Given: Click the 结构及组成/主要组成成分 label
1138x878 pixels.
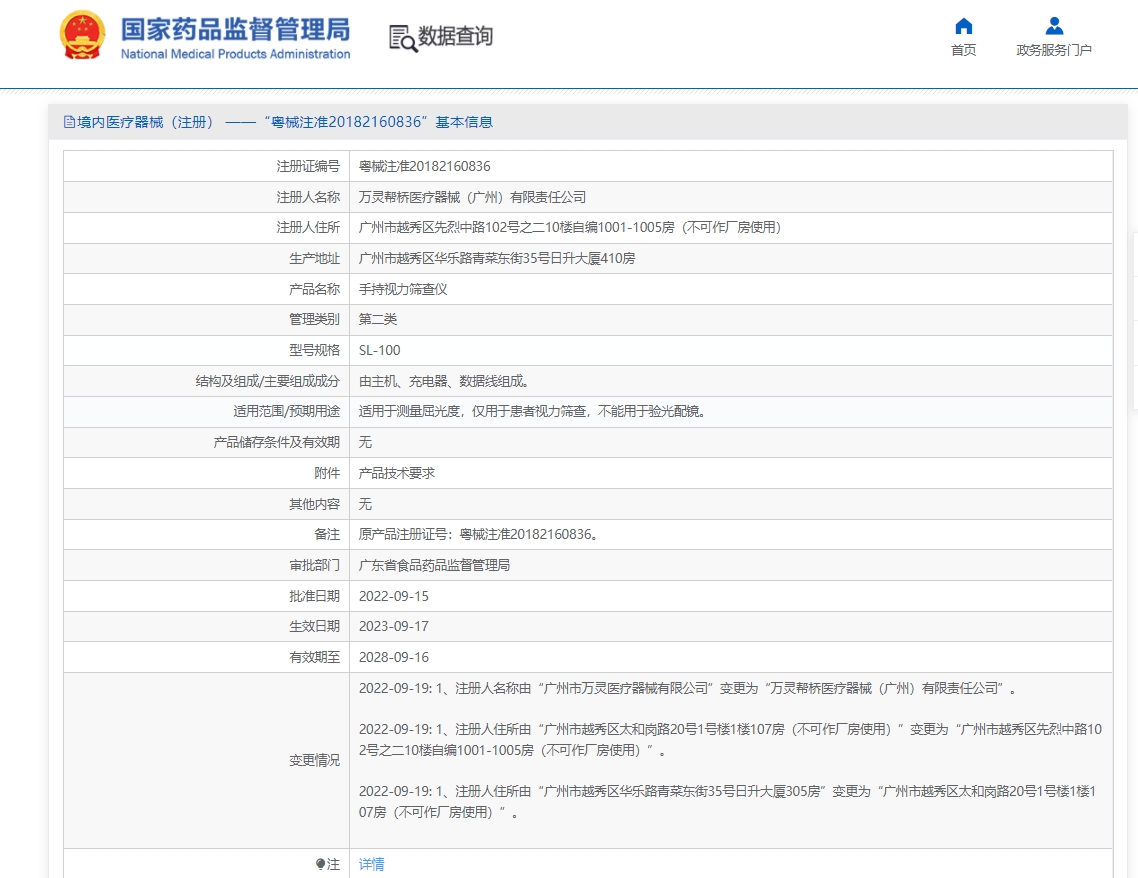Looking at the screenshot, I should pyautogui.click(x=267, y=381).
